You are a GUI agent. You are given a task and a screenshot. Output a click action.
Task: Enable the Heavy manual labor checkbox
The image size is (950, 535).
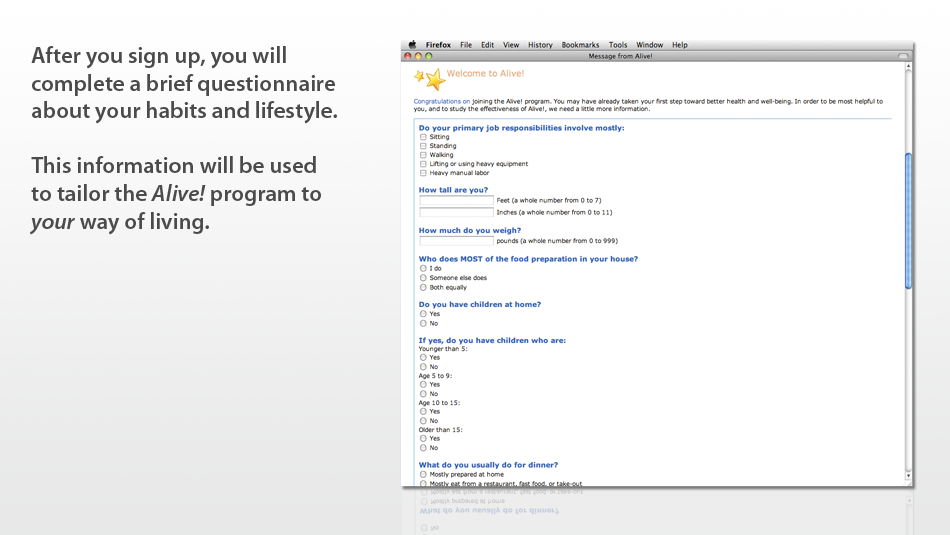click(423, 173)
